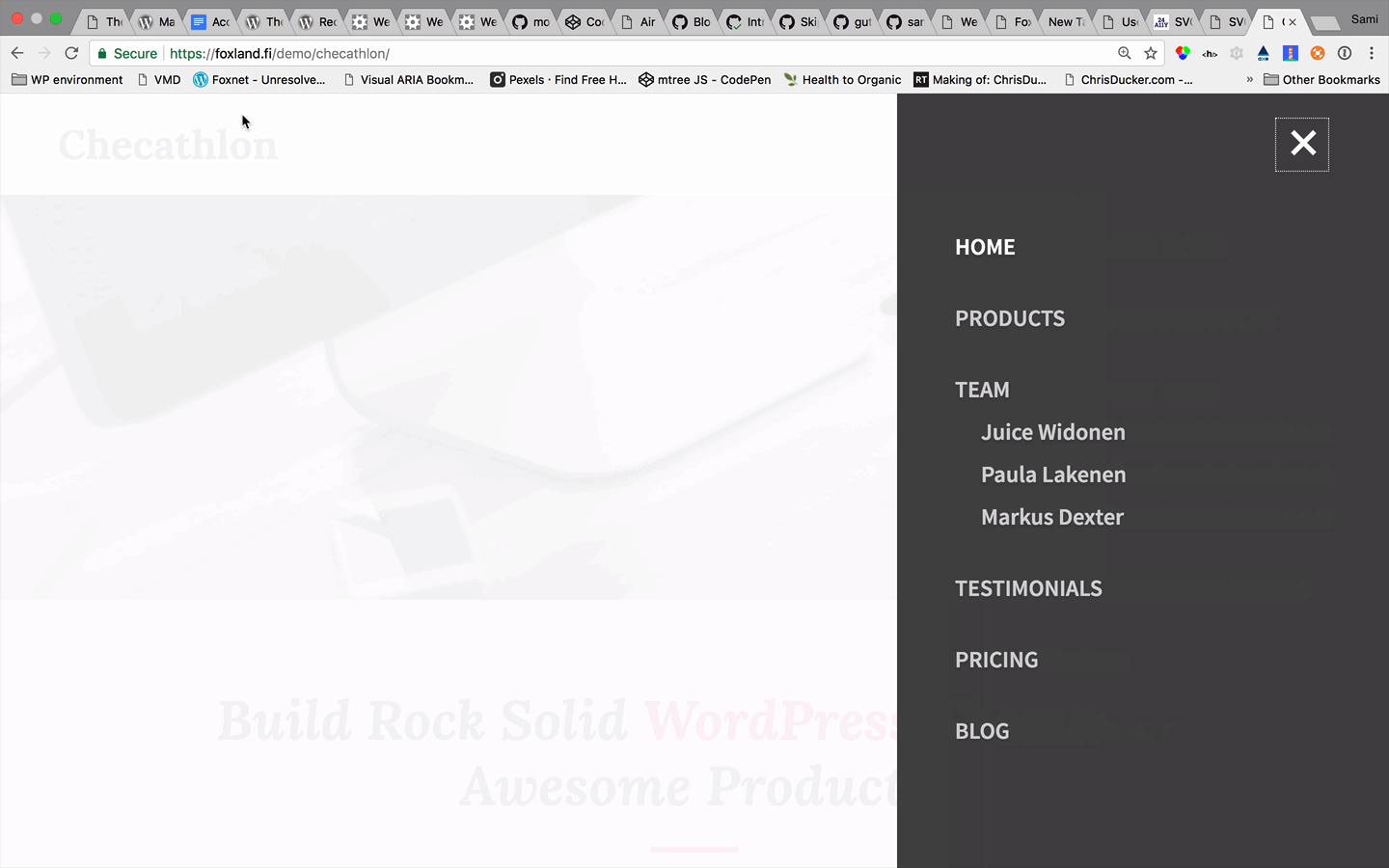Expand the bookmarks overflow chevron
Image resolution: width=1389 pixels, height=868 pixels.
(x=1250, y=80)
